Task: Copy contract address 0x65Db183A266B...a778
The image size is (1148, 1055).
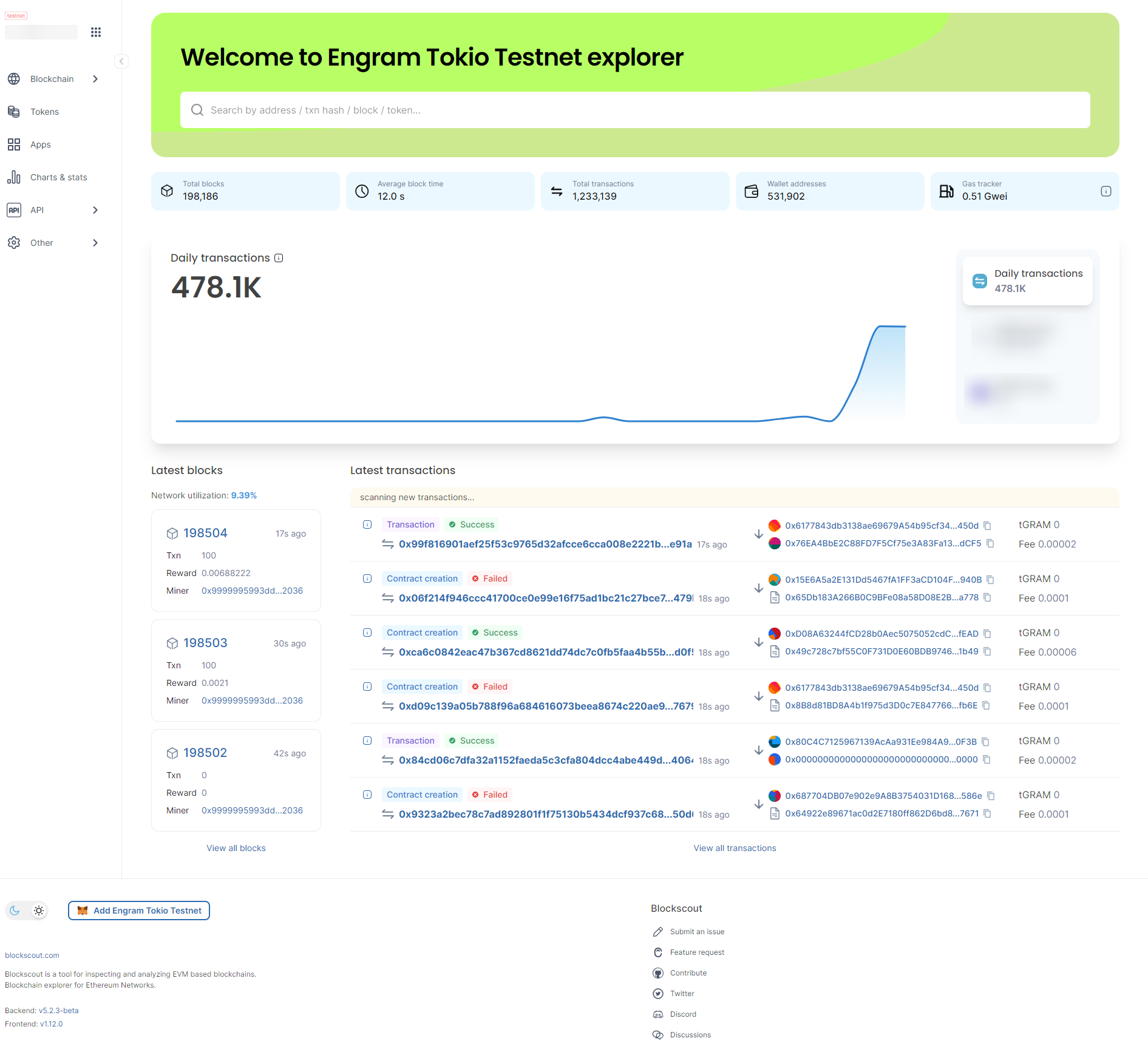Action: (988, 597)
